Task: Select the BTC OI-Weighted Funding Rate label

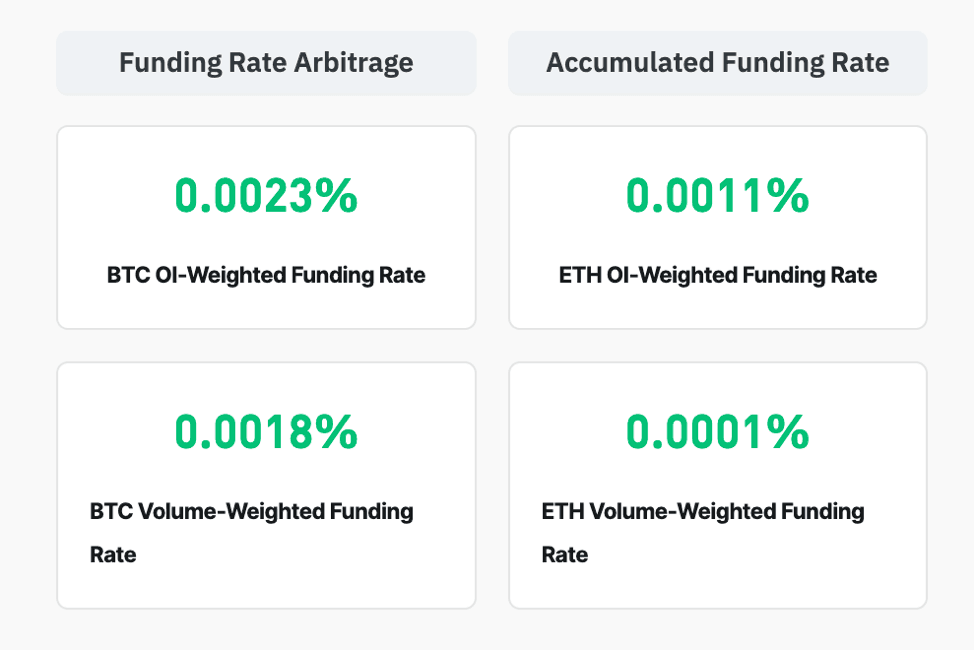Action: point(266,275)
